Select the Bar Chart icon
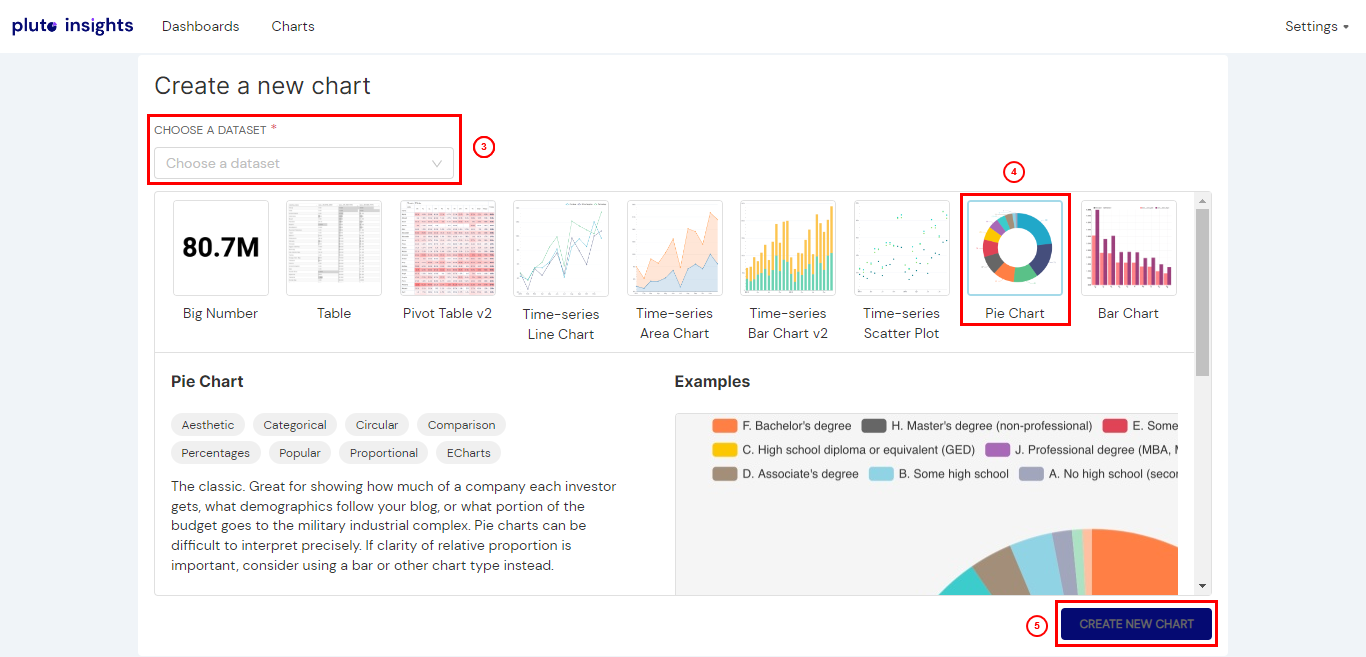 [1129, 248]
